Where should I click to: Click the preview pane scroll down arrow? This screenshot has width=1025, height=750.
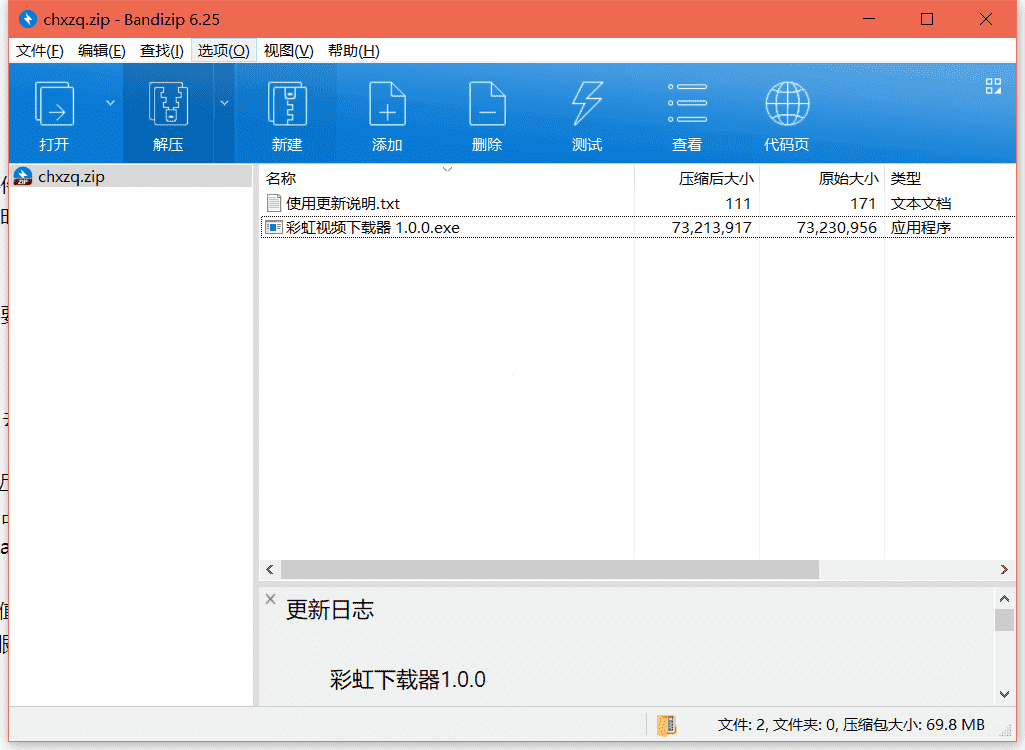click(x=1005, y=694)
